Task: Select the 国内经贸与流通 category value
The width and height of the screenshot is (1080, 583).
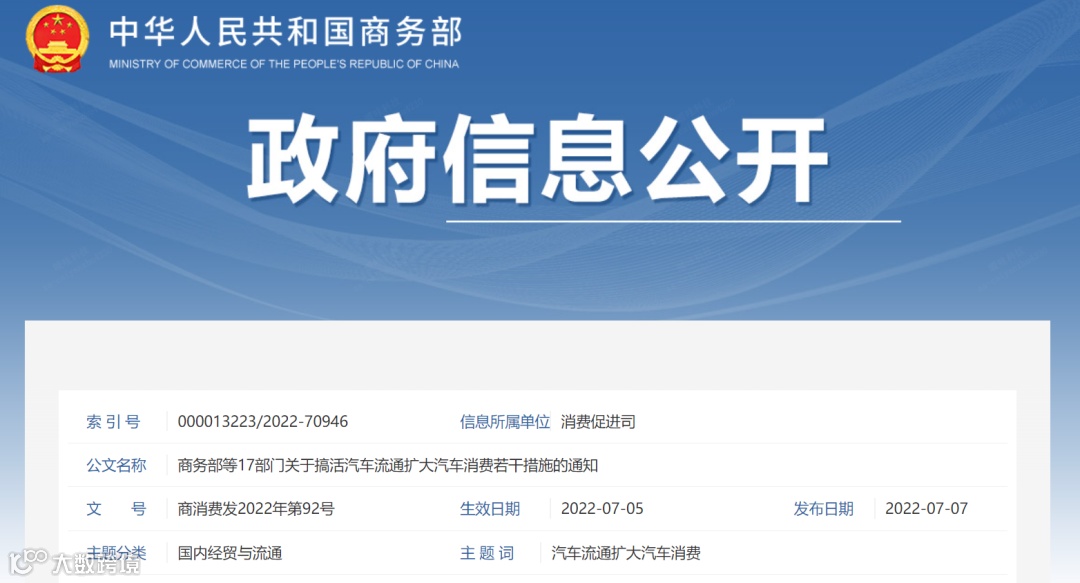Action: click(230, 553)
